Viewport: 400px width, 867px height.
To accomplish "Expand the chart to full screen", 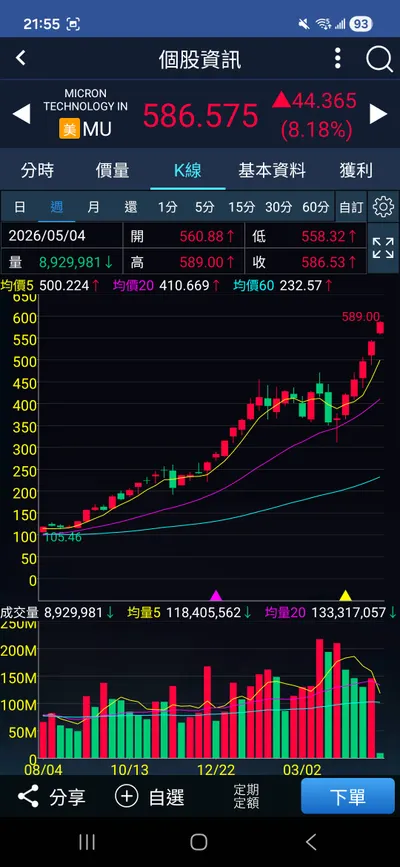I will click(383, 248).
